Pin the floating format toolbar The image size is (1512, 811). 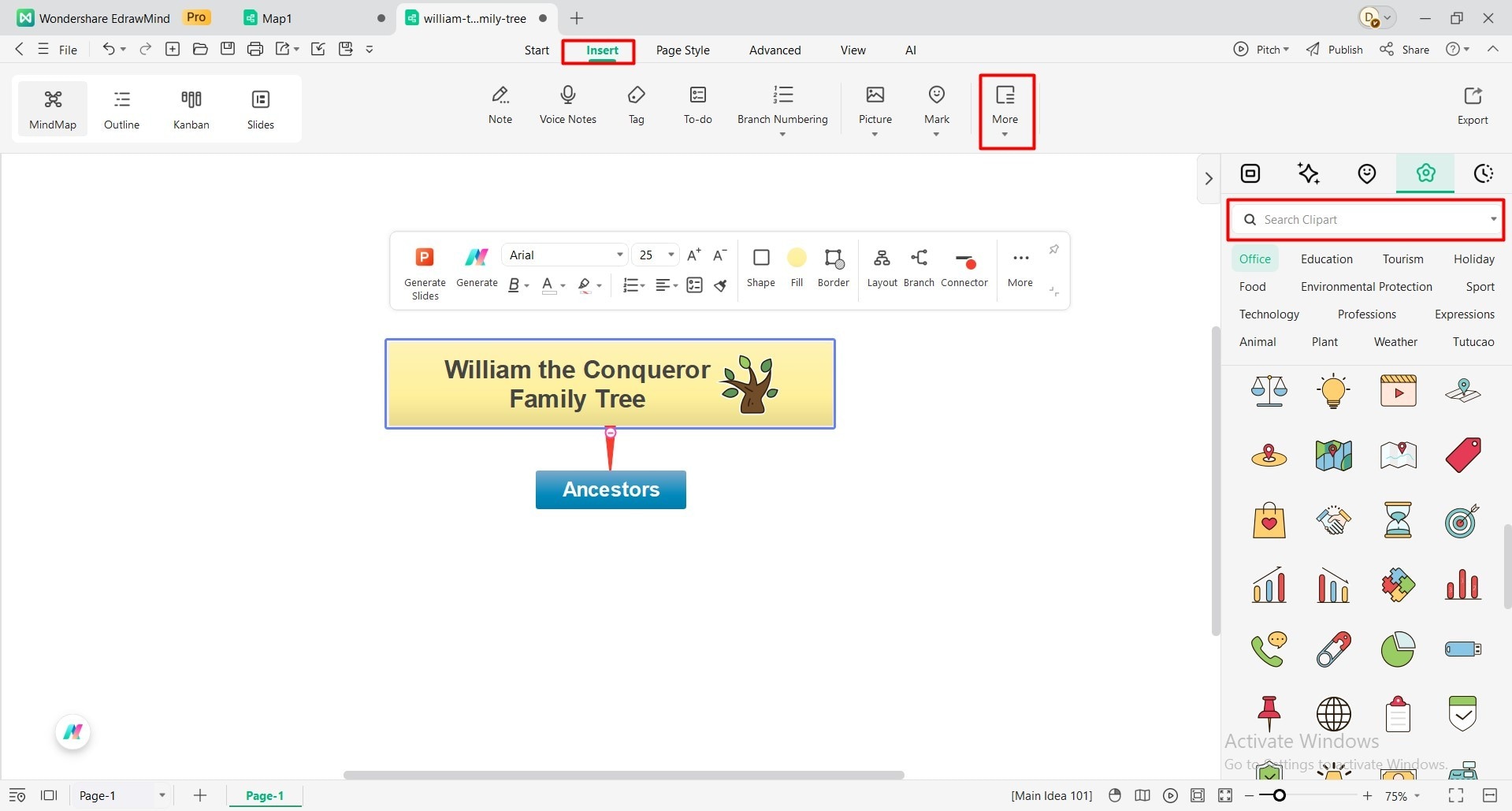coord(1054,250)
